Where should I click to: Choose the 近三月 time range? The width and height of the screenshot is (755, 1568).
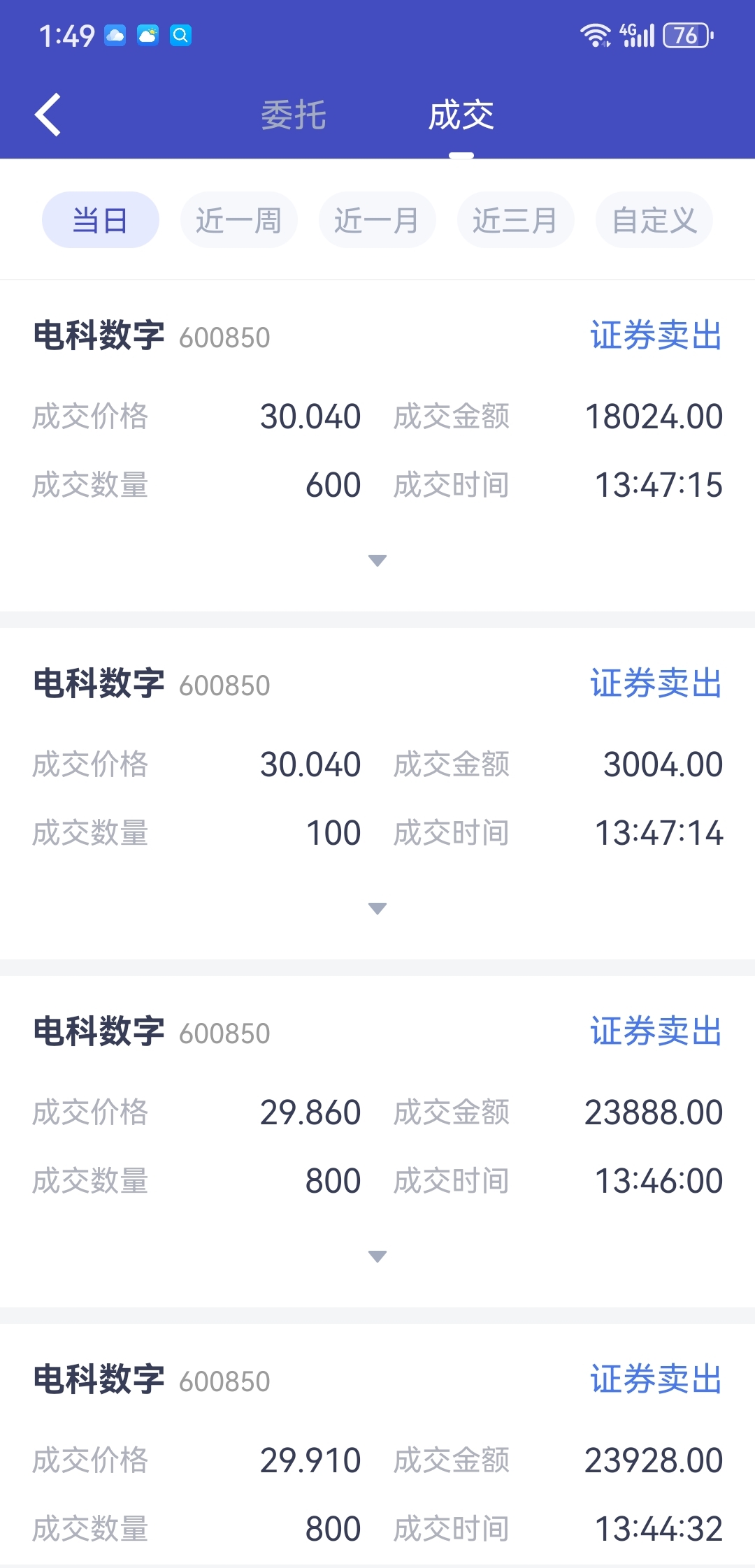coord(516,220)
